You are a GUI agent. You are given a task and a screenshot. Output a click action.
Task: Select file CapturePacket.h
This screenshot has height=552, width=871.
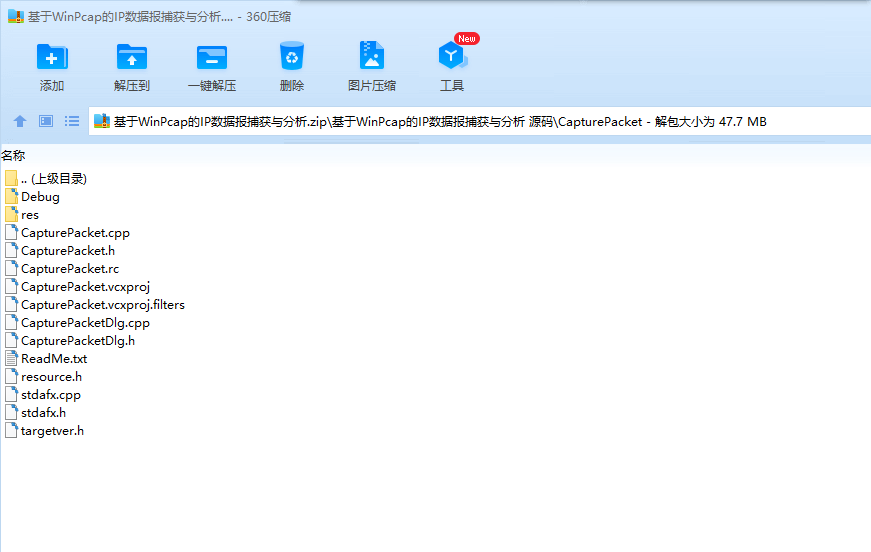[60, 250]
